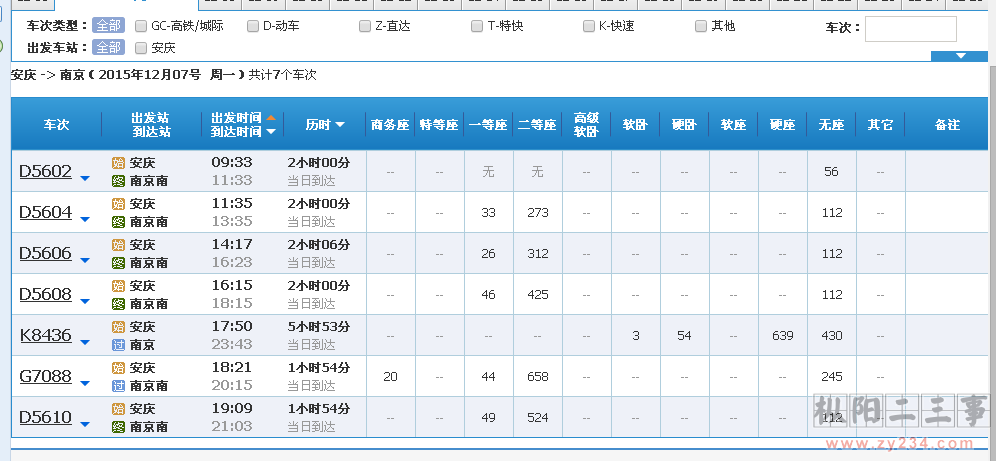Select 一等座 count 33 for D5604
Screen dimensions: 996x461
[488, 213]
